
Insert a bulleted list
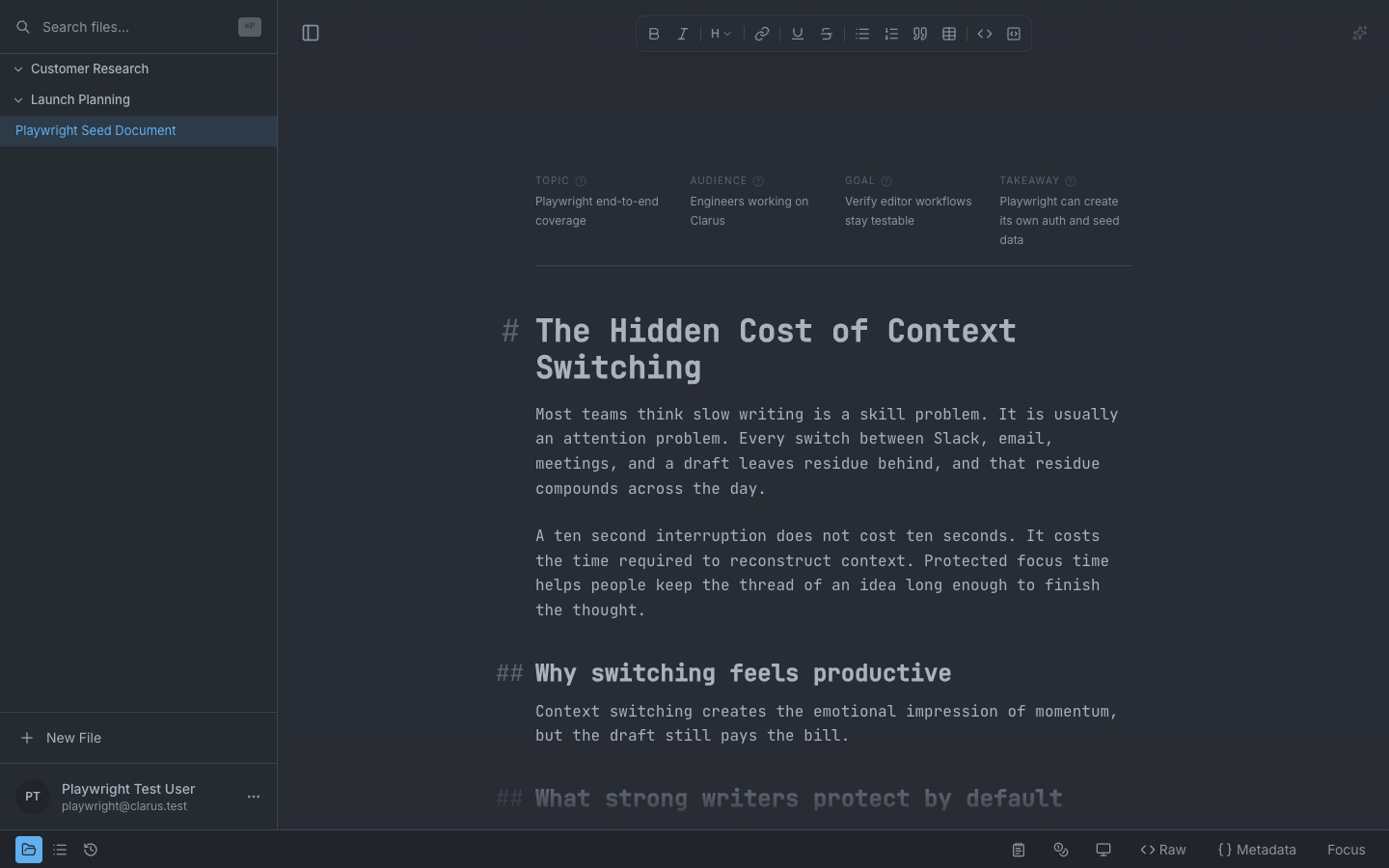pos(862,34)
